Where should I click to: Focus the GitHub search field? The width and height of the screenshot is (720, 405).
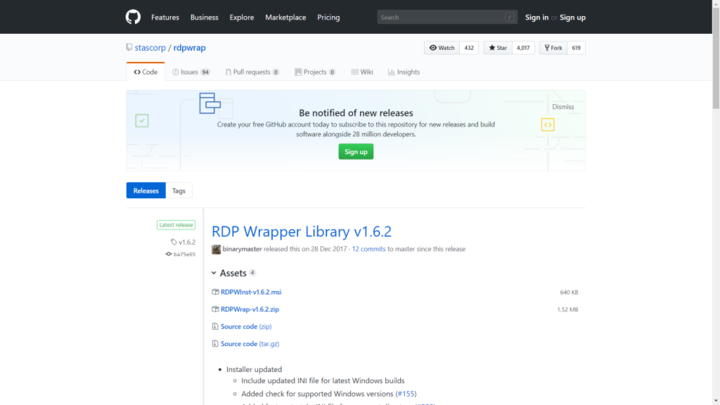pyautogui.click(x=447, y=17)
